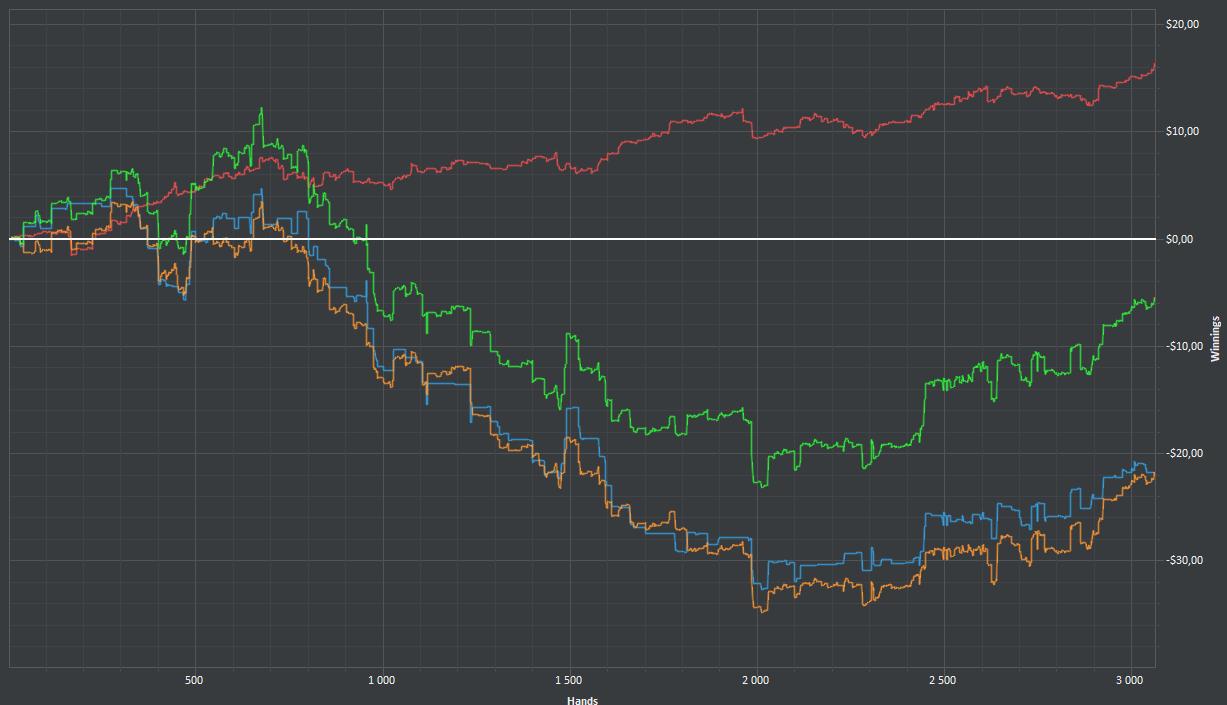Click the right end of the blue line

[1154, 473]
